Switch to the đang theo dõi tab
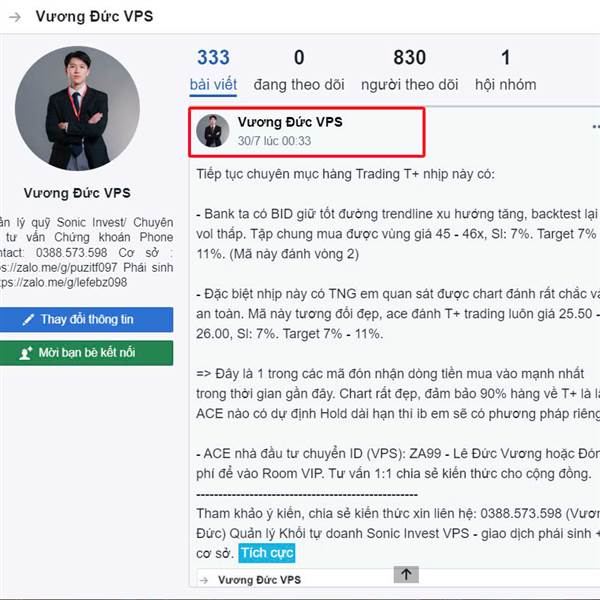600x600 pixels. 299,70
